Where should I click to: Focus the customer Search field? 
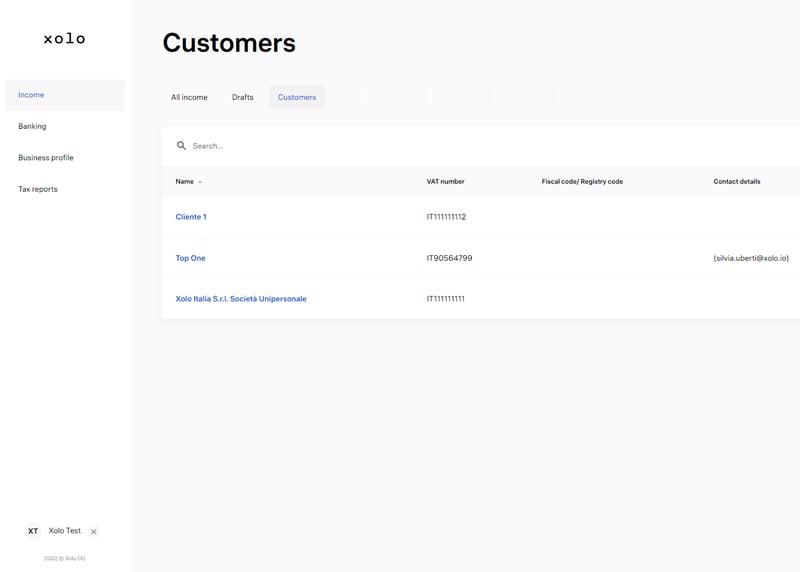coord(400,146)
